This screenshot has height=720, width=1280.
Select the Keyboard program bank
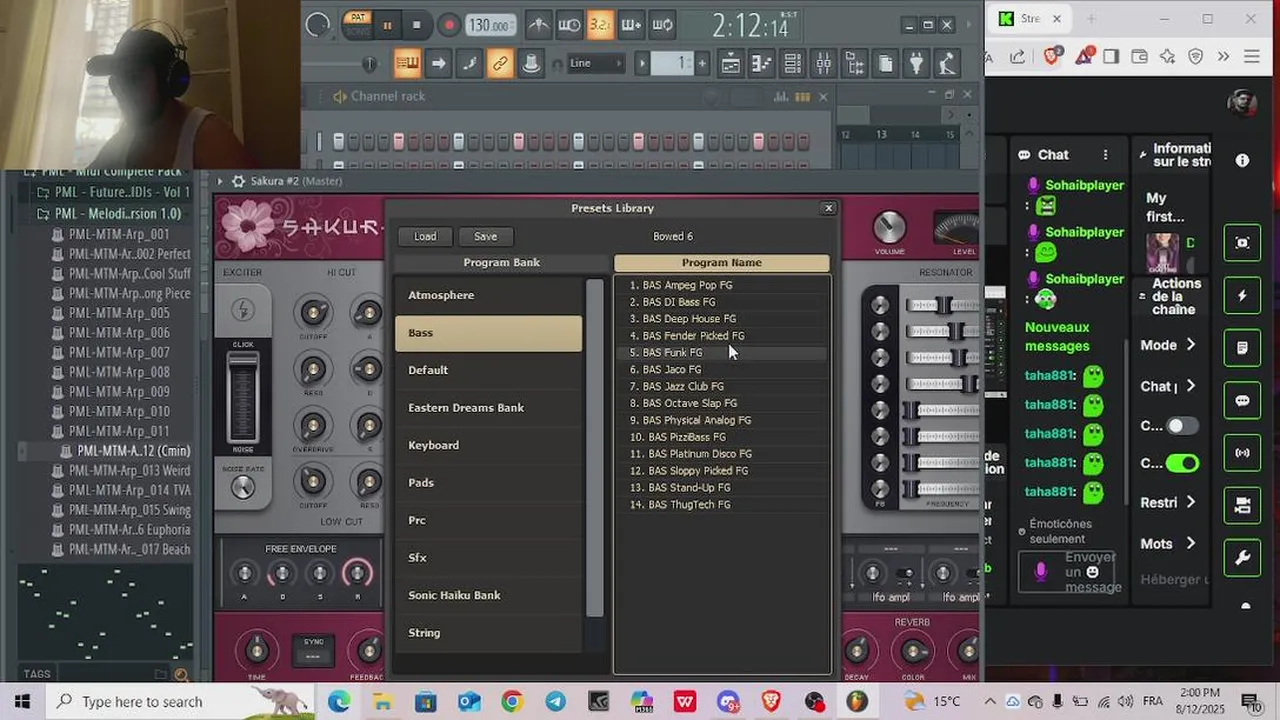pyautogui.click(x=488, y=445)
